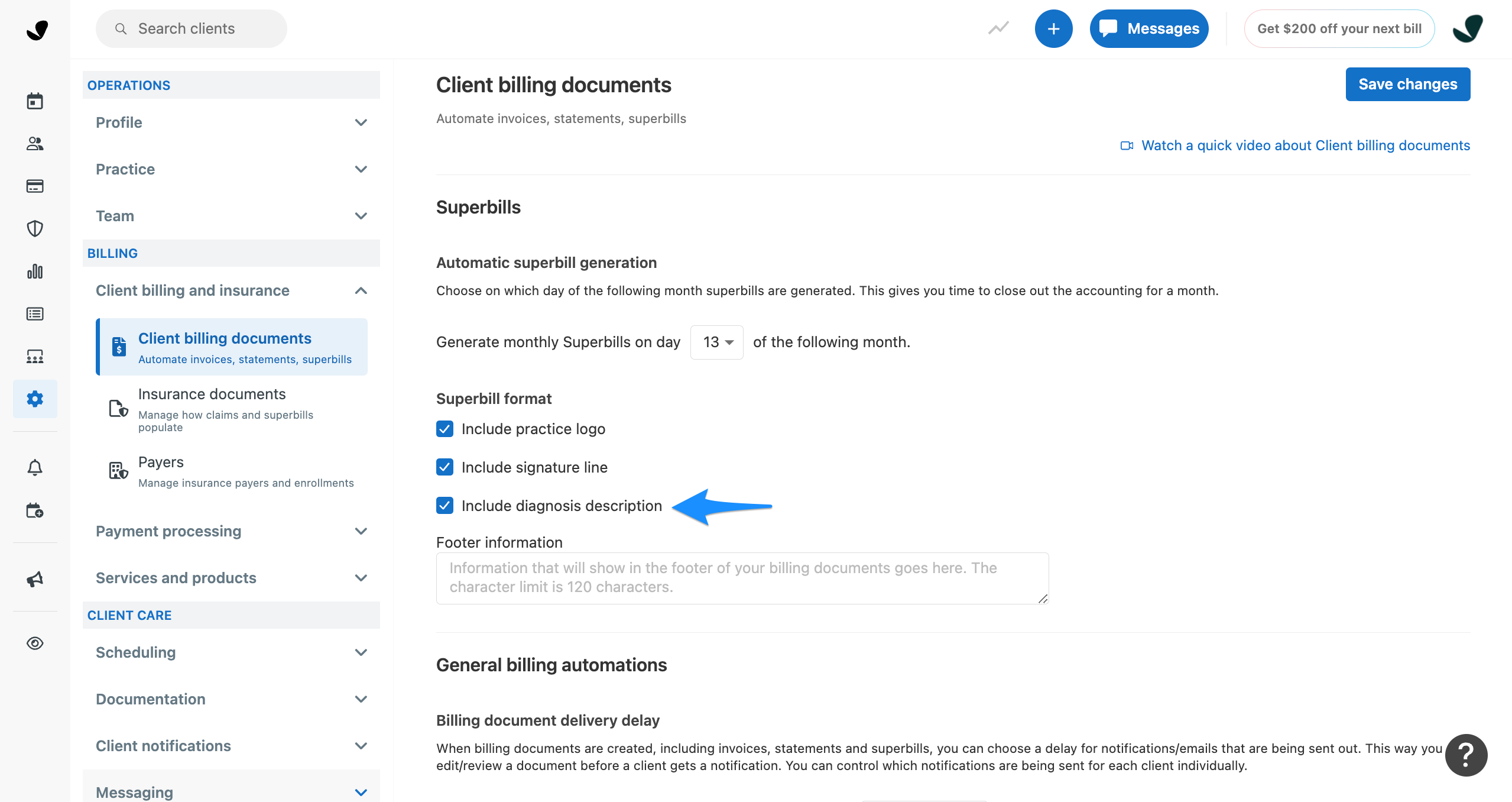Screen dimensions: 1512x802
Task: Uncheck Include diagnosis description
Action: [444, 506]
